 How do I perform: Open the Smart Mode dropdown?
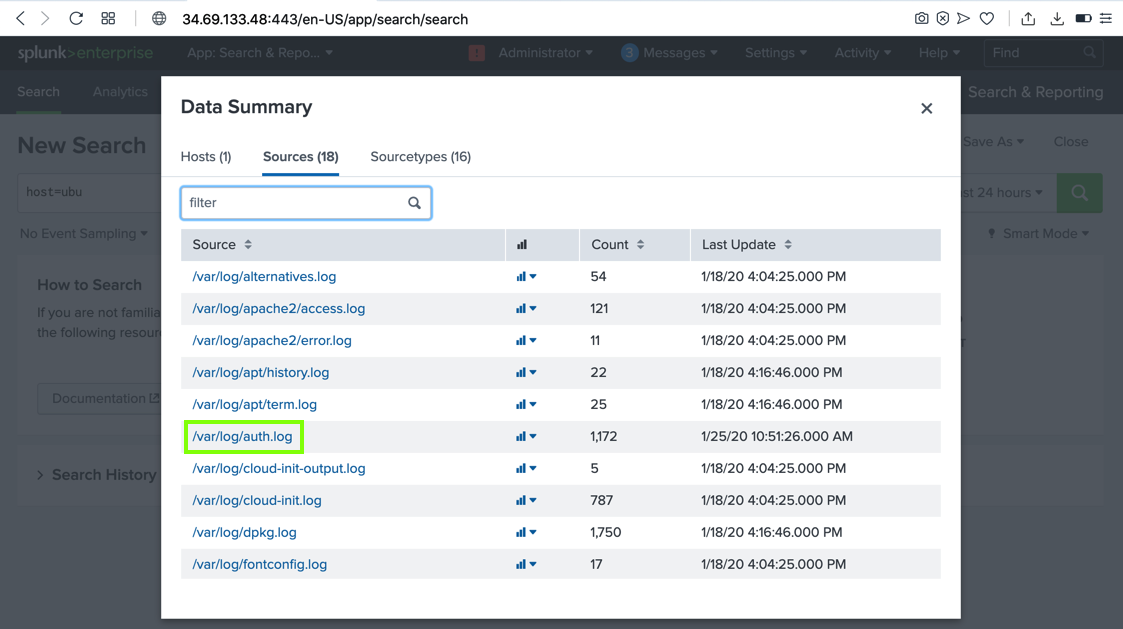click(1039, 234)
